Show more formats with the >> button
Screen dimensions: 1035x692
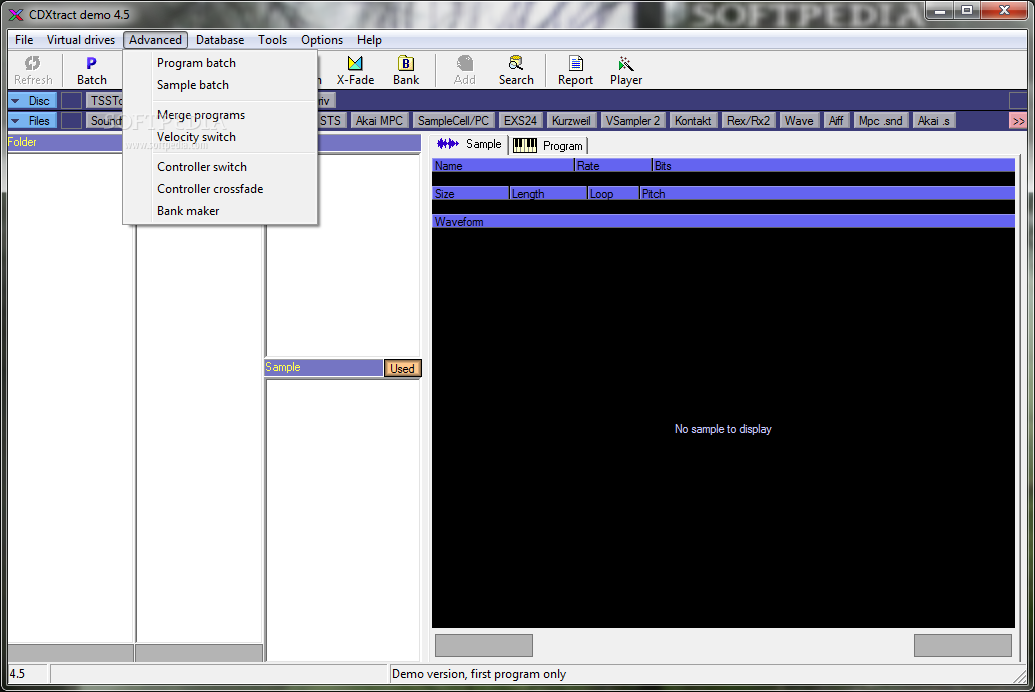[1018, 121]
